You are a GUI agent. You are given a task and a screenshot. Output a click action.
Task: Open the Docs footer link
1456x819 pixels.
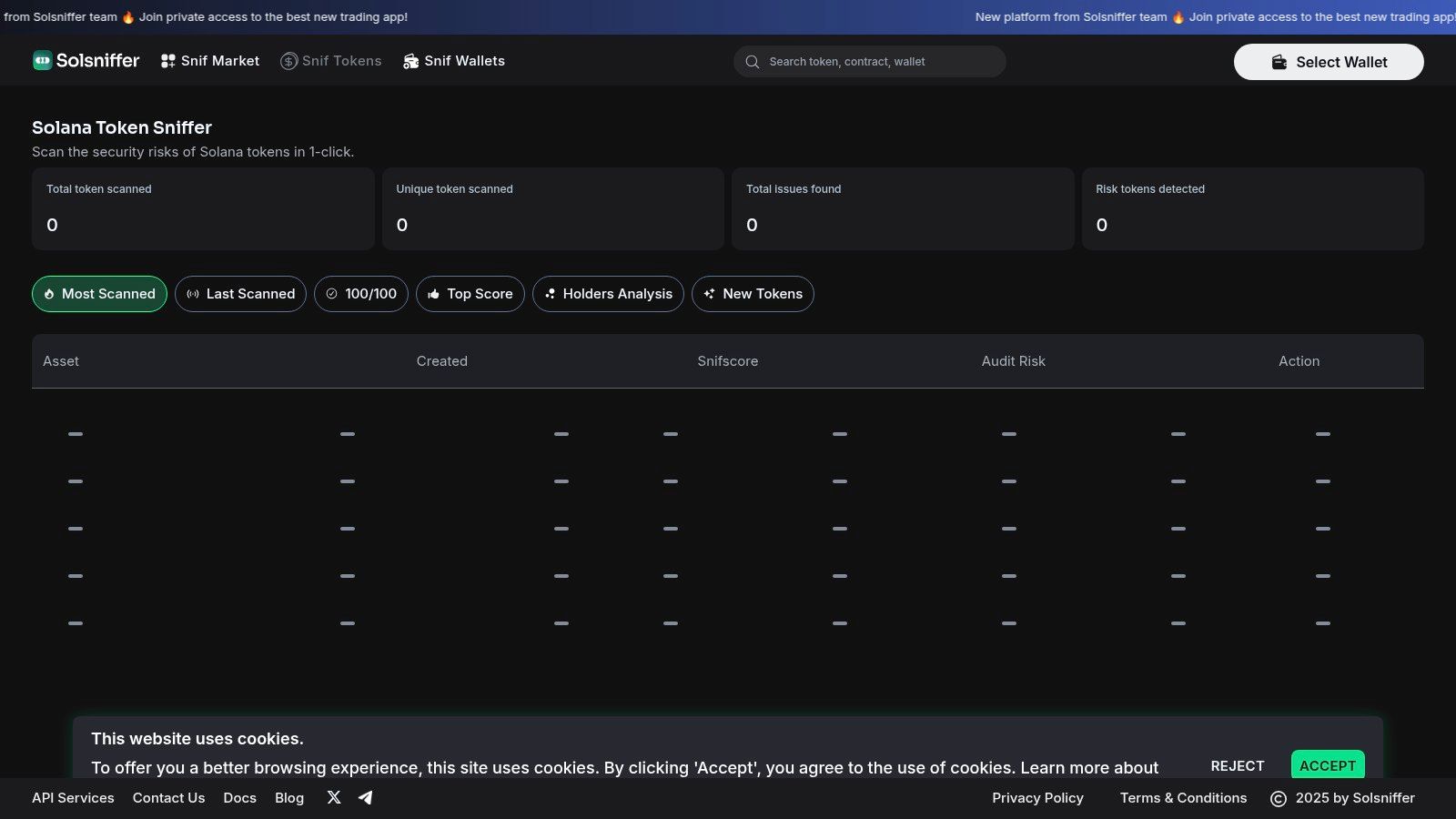(x=240, y=798)
